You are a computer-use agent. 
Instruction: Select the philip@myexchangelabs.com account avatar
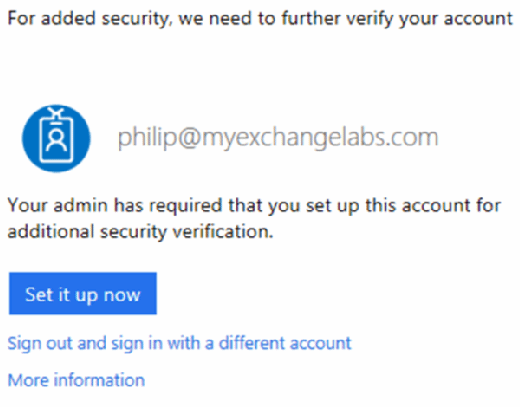56,138
